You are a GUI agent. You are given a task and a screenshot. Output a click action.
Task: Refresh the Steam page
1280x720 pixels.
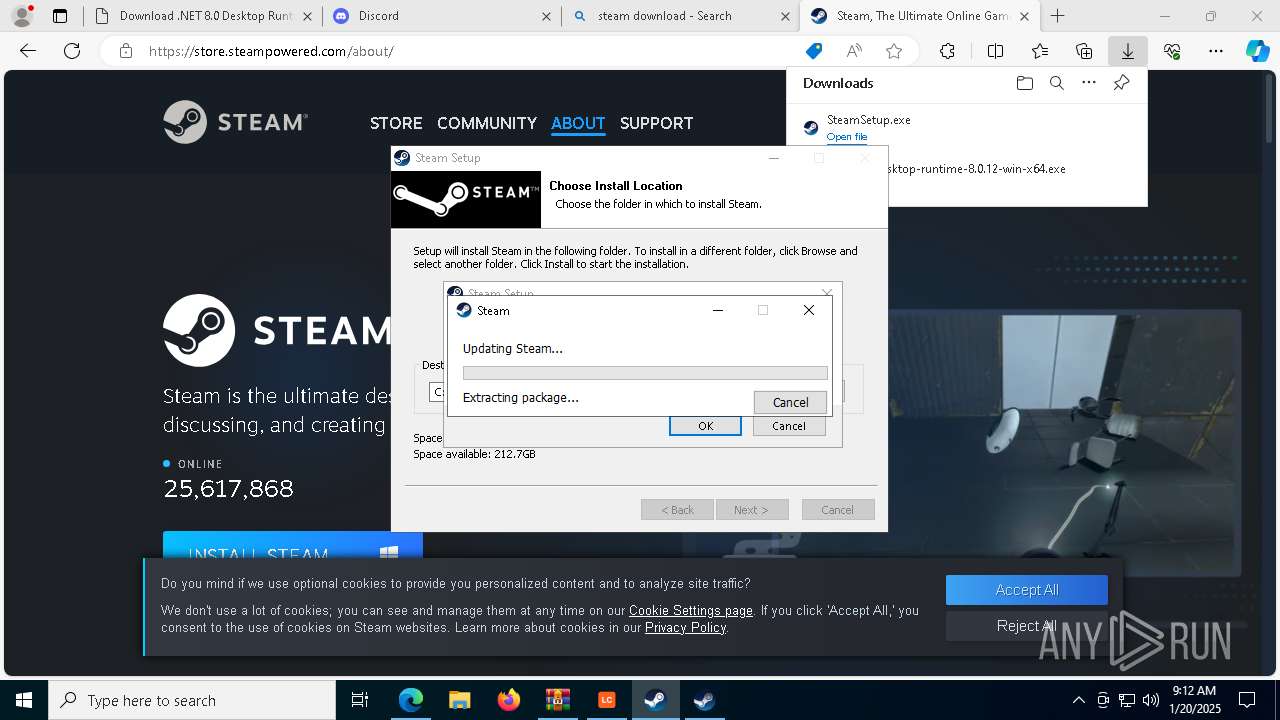(72, 51)
